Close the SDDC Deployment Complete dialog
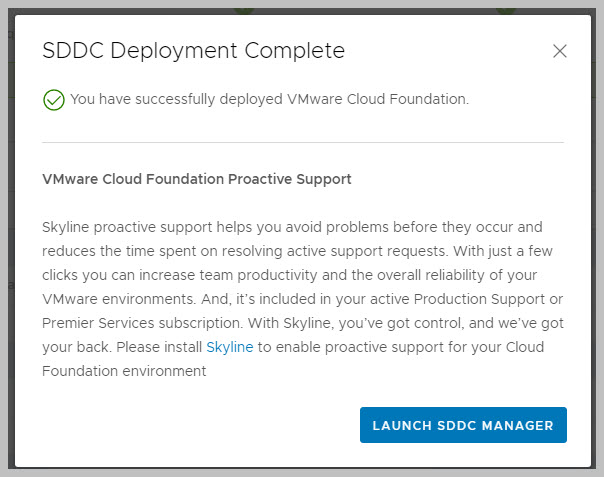Image resolution: width=604 pixels, height=477 pixels. 560,51
